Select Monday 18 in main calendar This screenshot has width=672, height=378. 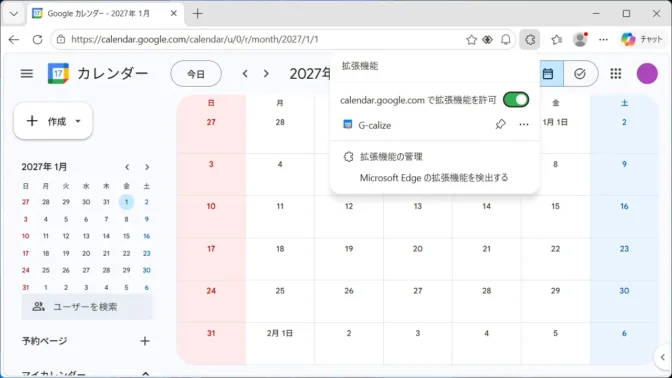[x=280, y=249]
